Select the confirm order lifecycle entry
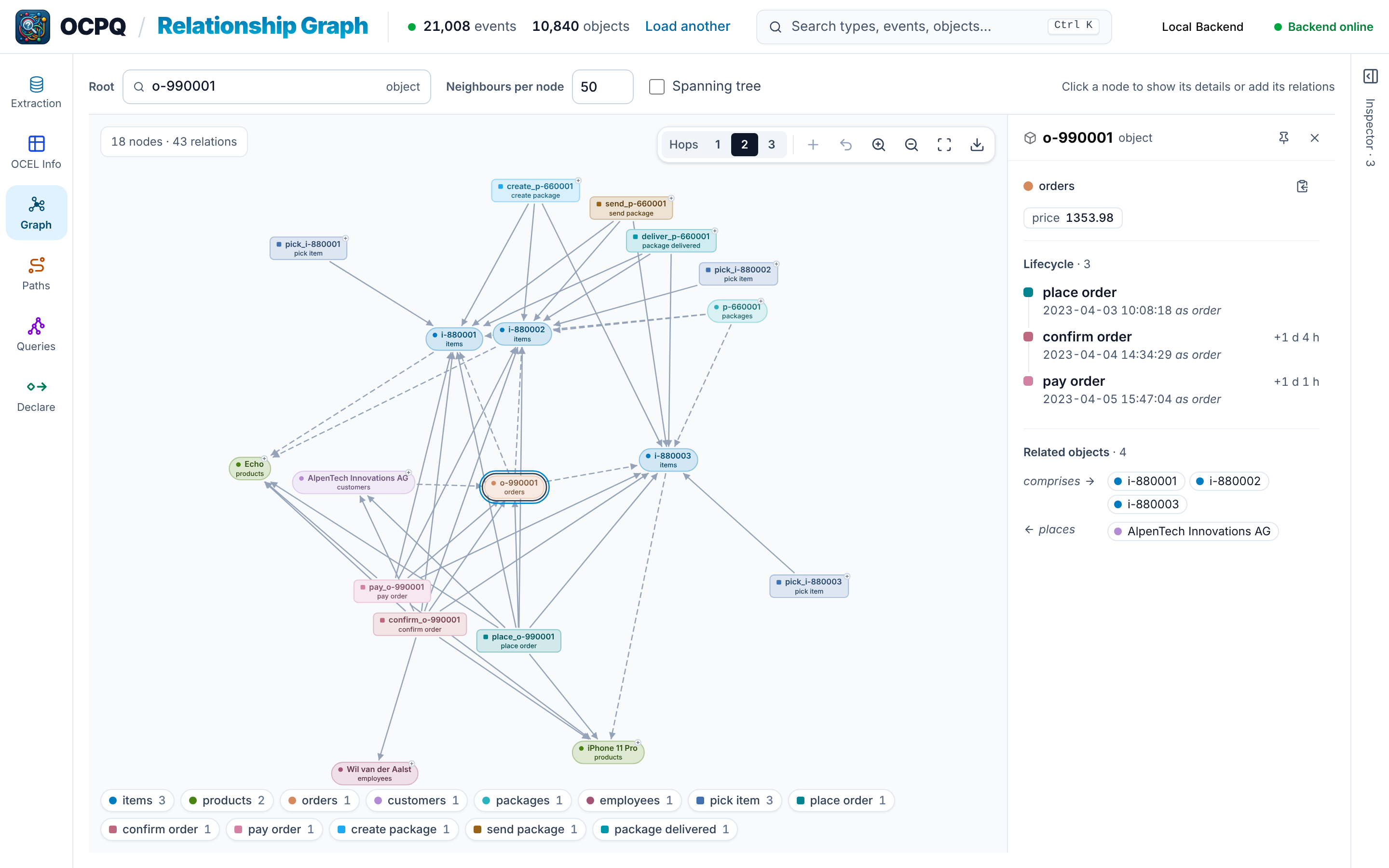Image resolution: width=1389 pixels, height=868 pixels. point(1171,345)
